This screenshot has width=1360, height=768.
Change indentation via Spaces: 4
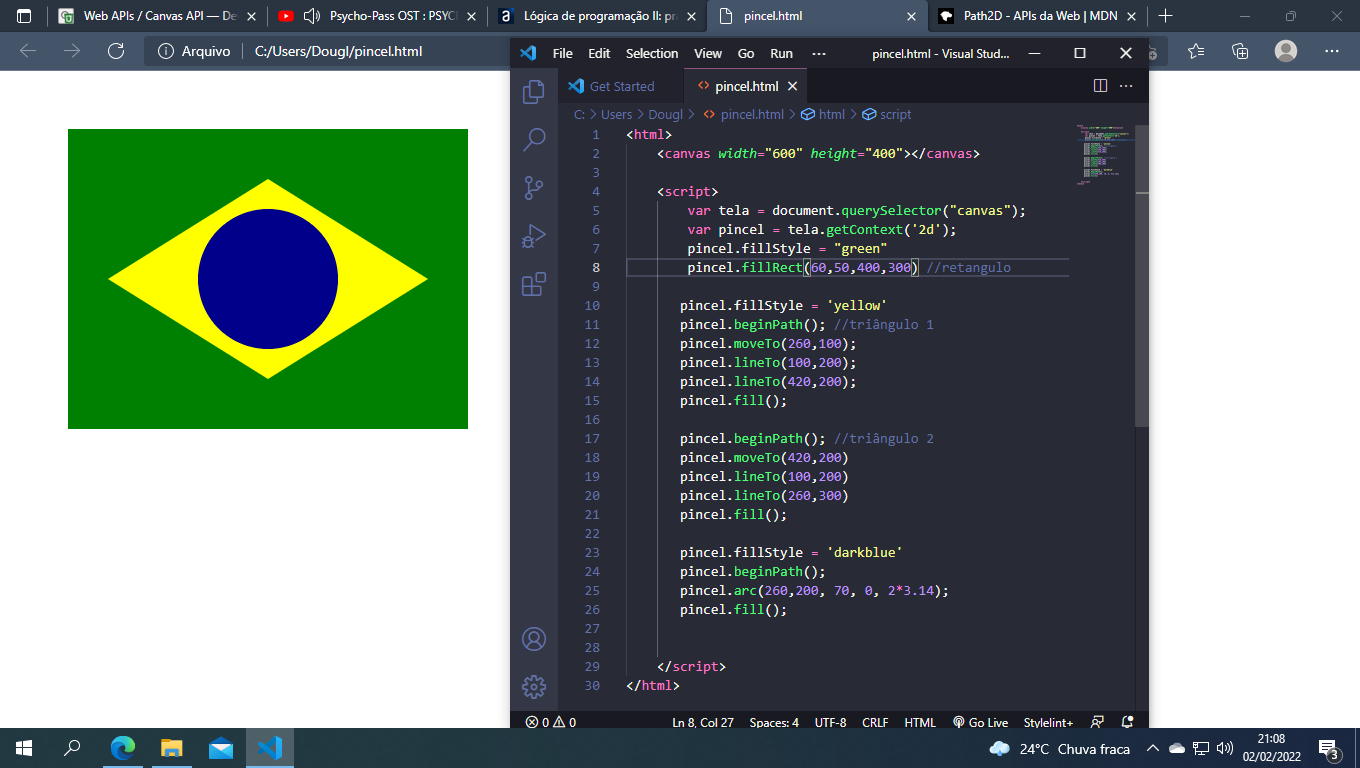pos(774,722)
